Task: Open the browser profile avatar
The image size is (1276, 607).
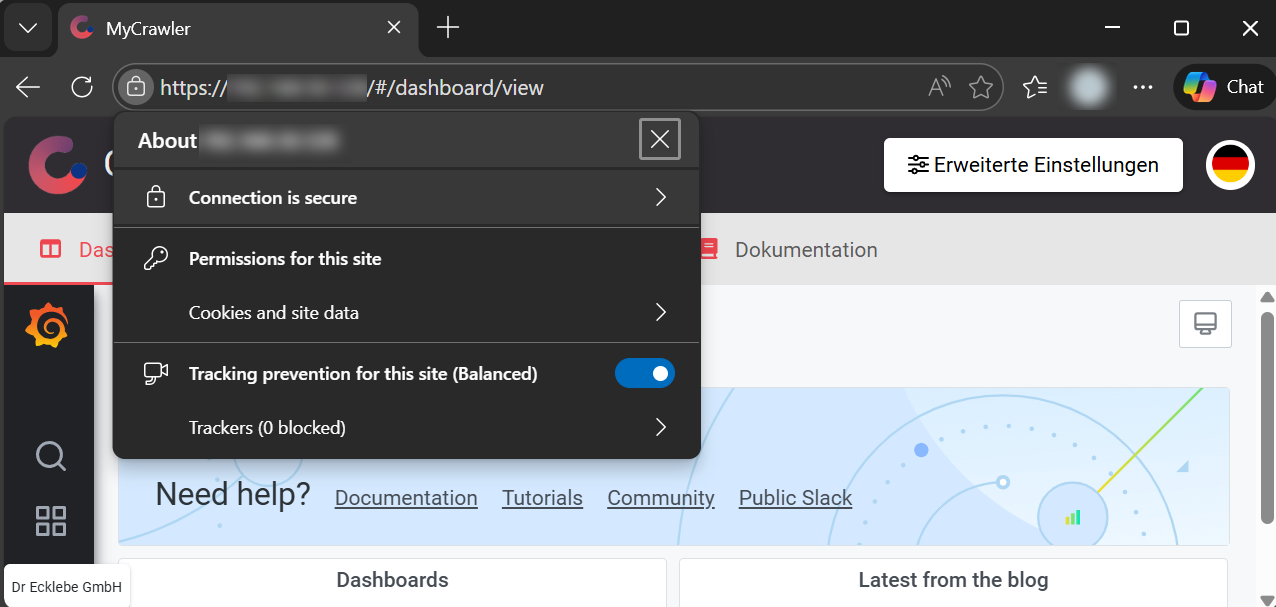Action: 1088,88
